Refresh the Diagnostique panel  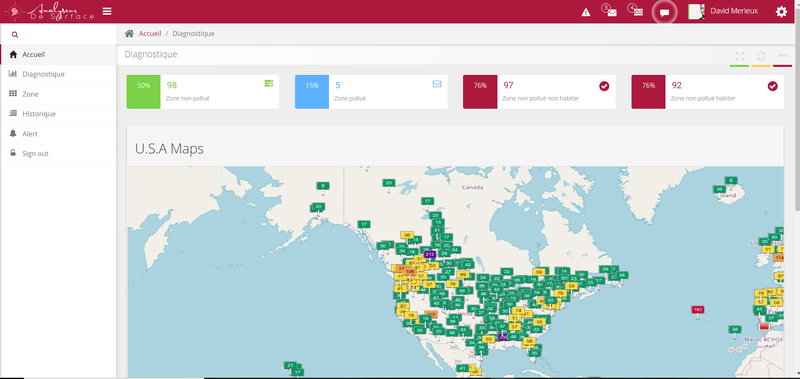pos(761,56)
